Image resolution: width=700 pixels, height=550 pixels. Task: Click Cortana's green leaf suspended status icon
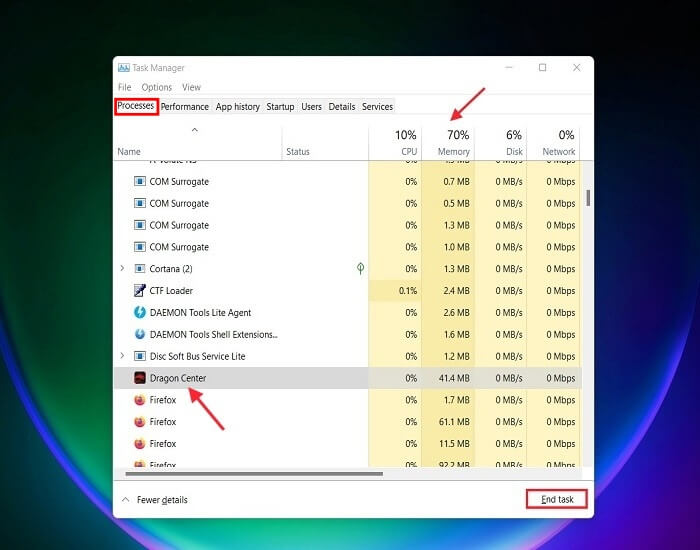(x=360, y=268)
